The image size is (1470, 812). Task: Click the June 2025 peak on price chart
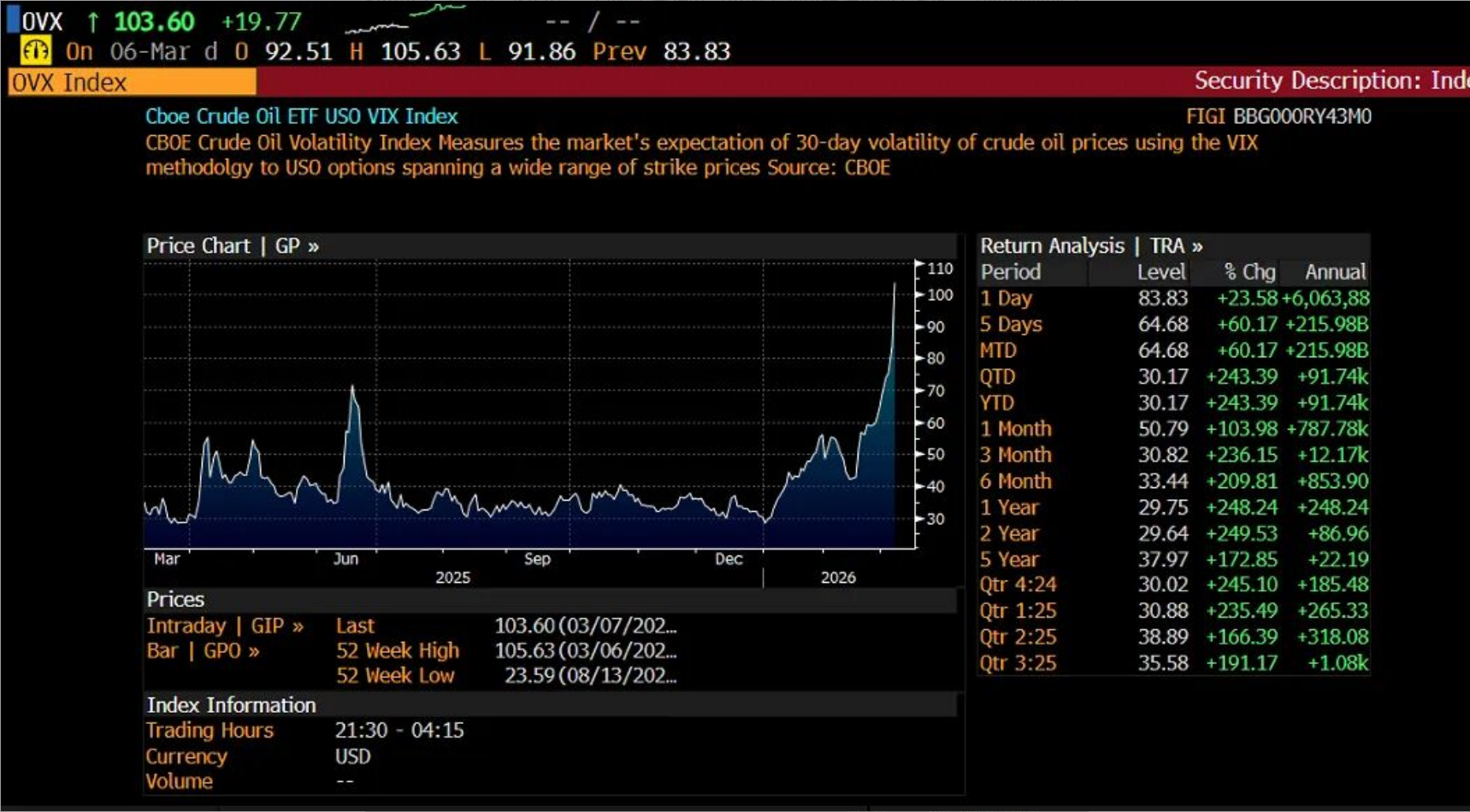tap(352, 389)
